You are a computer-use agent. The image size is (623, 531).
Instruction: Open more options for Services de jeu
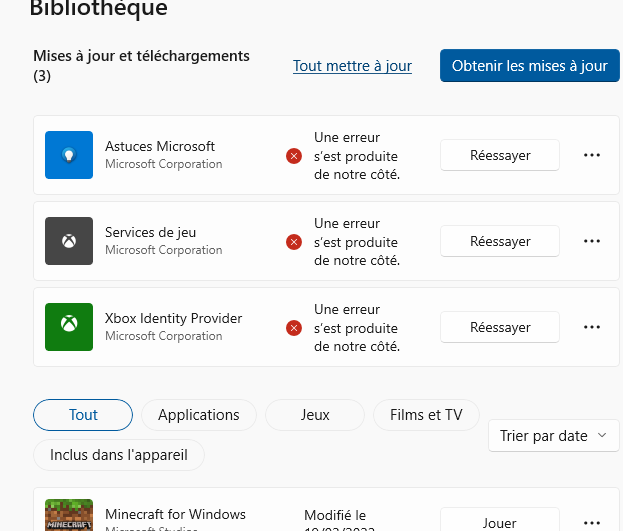[592, 241]
